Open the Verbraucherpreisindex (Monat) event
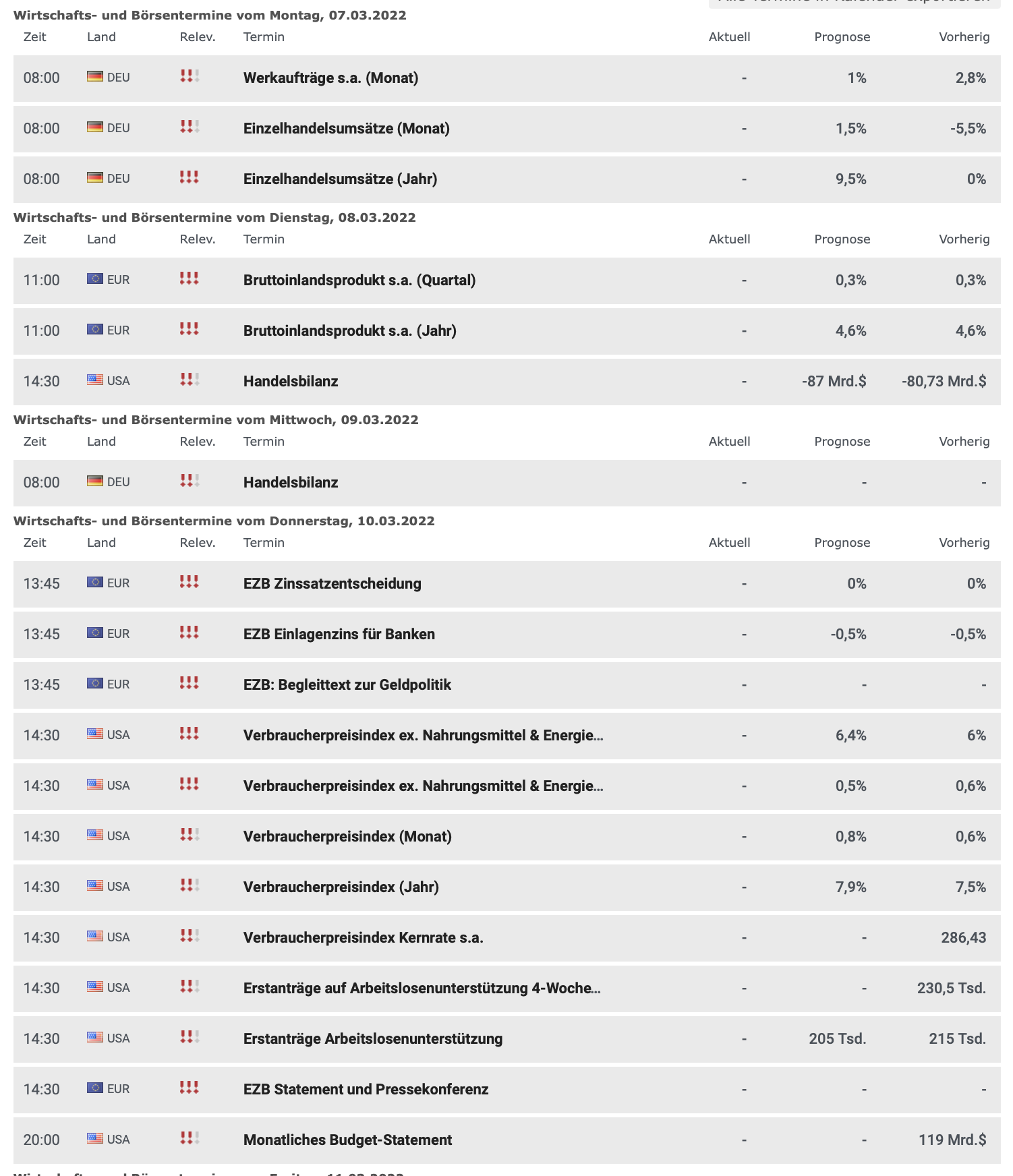This screenshot has width=1013, height=1176. 347,836
